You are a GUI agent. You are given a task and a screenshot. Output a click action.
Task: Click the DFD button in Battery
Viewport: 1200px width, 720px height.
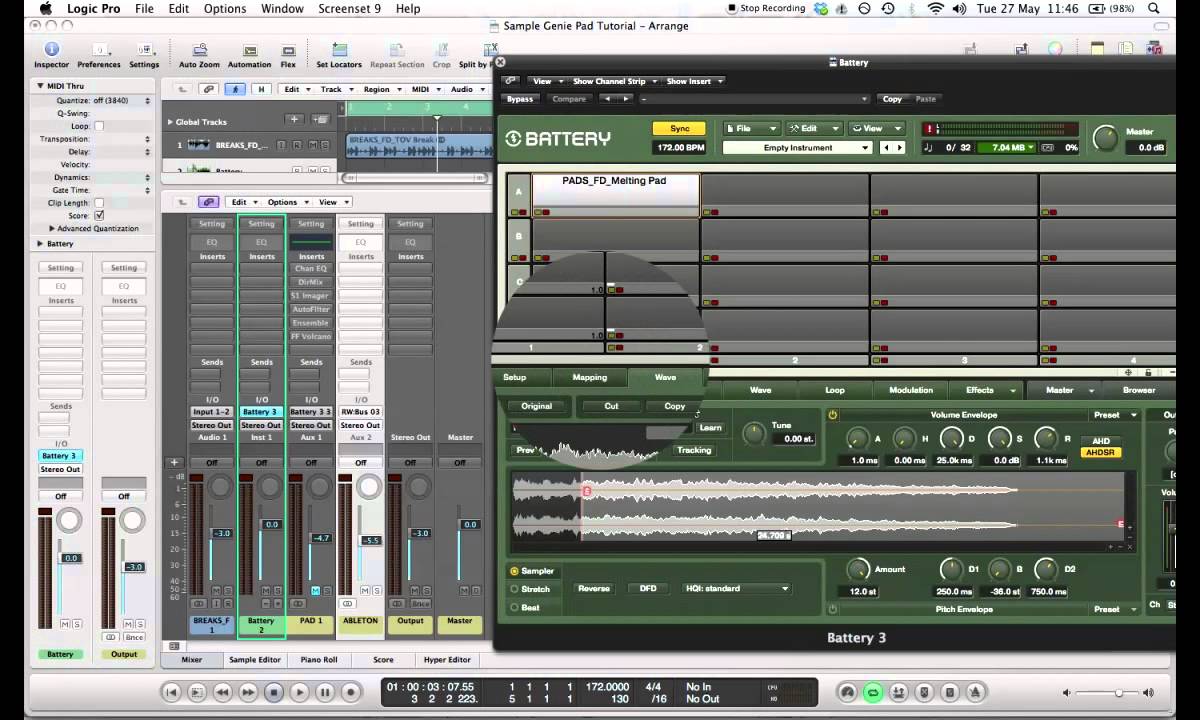(x=648, y=588)
